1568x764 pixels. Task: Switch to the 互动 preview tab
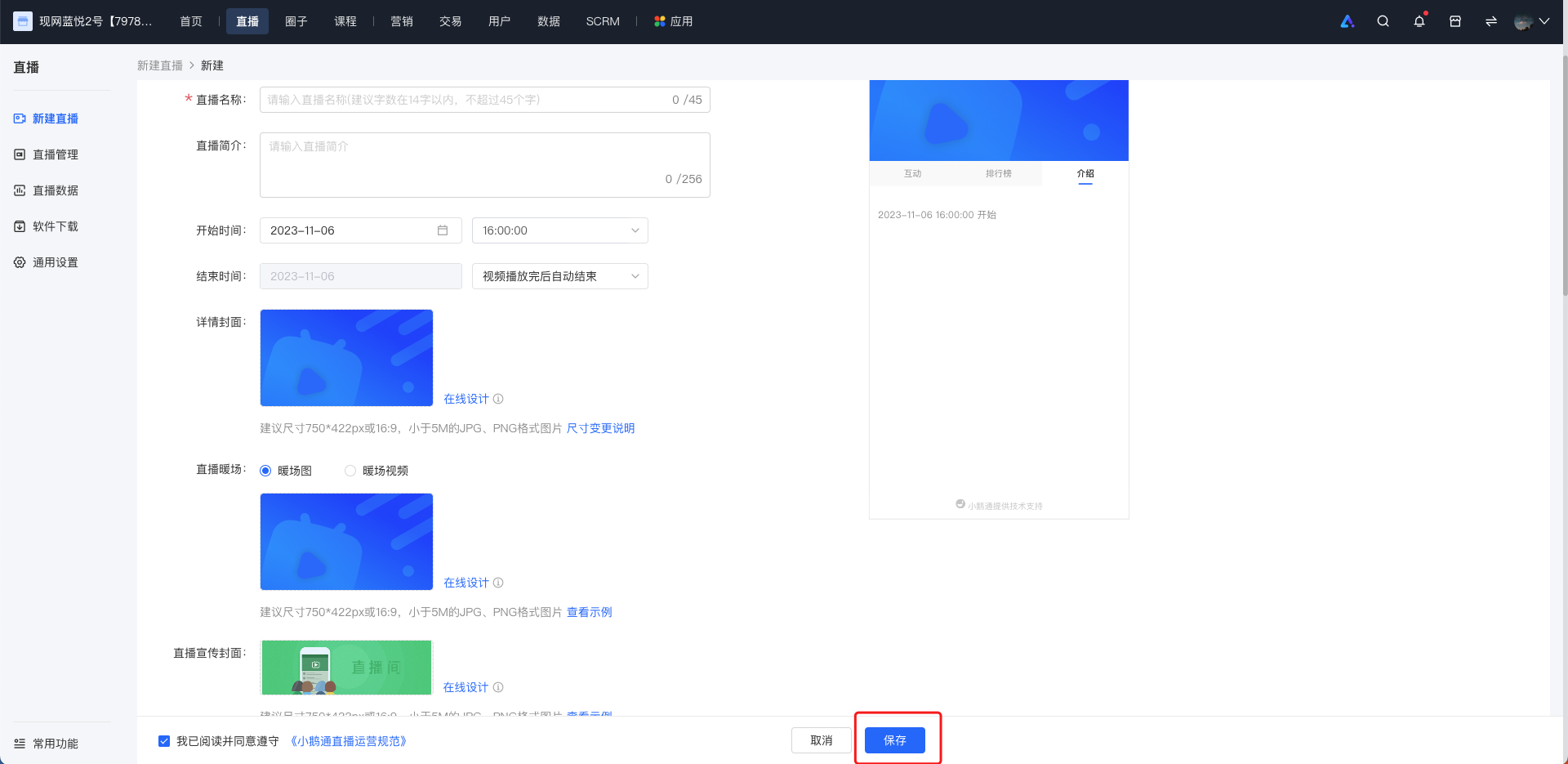click(912, 173)
